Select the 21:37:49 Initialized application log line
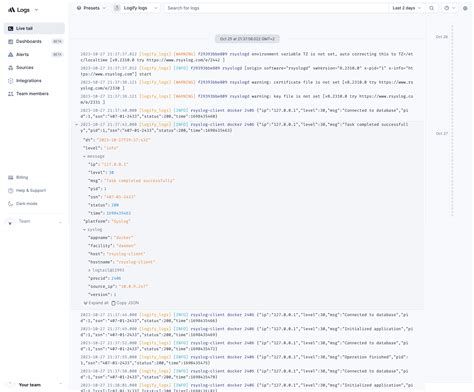Viewport: 474px width, 392px height. [x=247, y=332]
